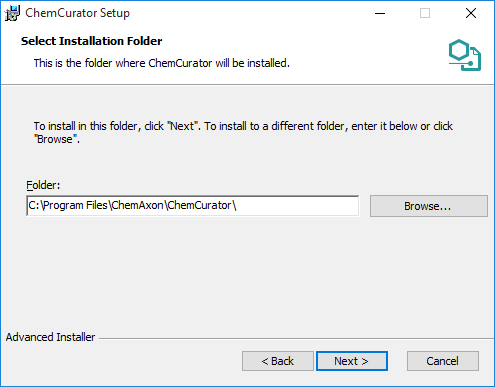
Task: Click the separator line beside Advanced Installer
Action: [x=296, y=339]
